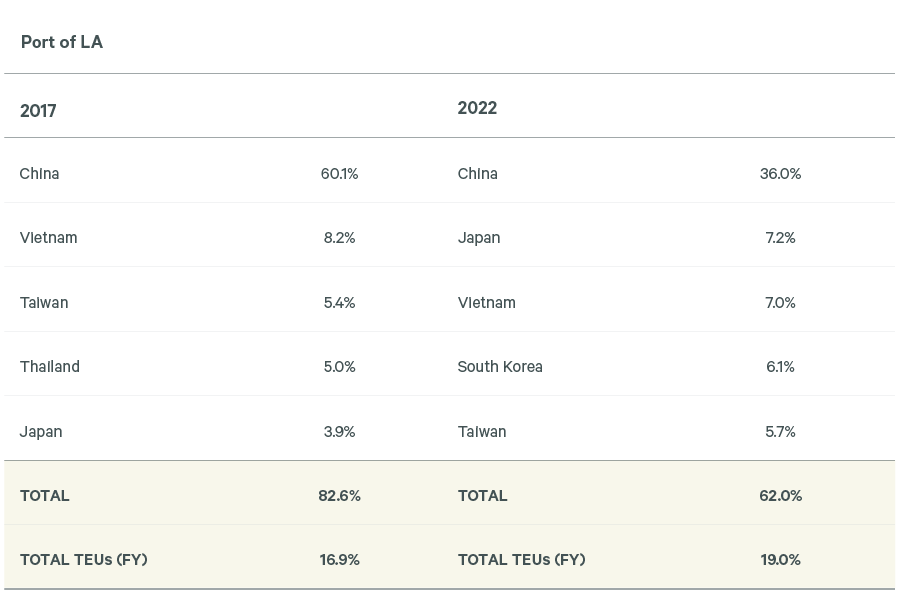The height and width of the screenshot is (600, 900).
Task: Select the 2017 column header
Action: pos(38,111)
